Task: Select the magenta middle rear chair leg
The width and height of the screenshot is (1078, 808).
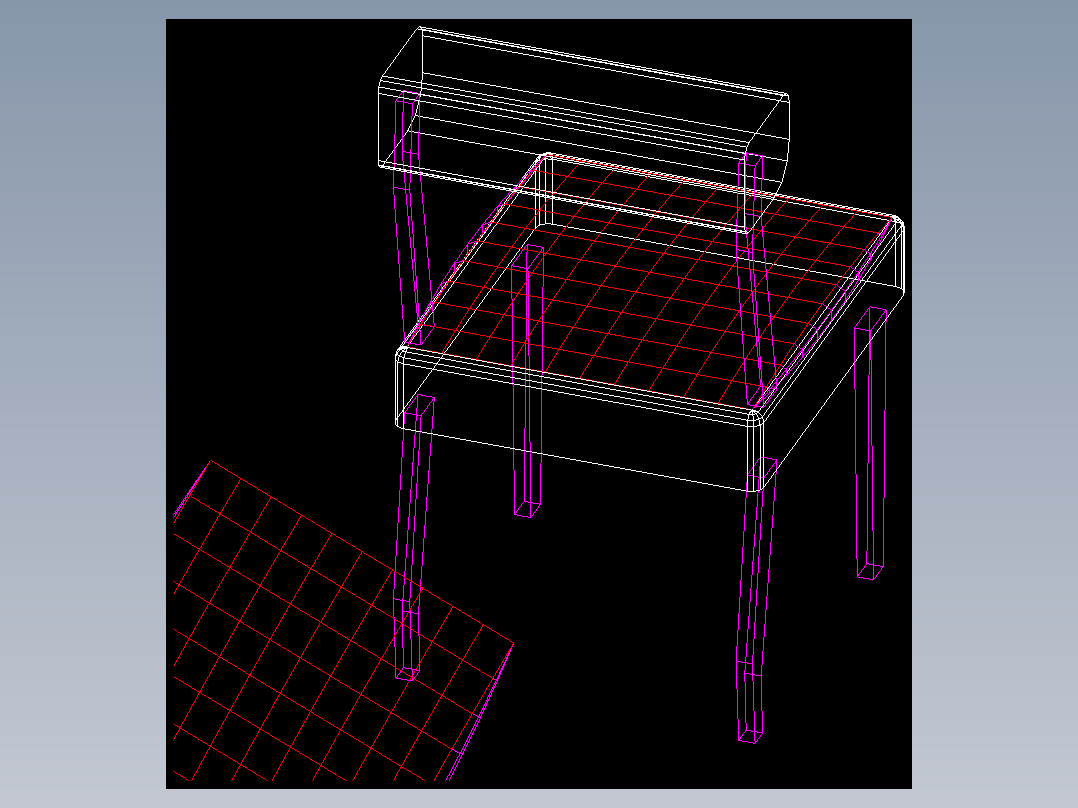Action: (x=528, y=380)
